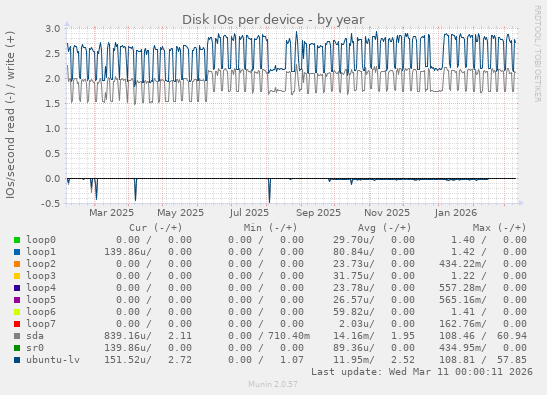Click the loop5 magenta legend swatch
The height and width of the screenshot is (395, 547).
pyautogui.click(x=17, y=300)
